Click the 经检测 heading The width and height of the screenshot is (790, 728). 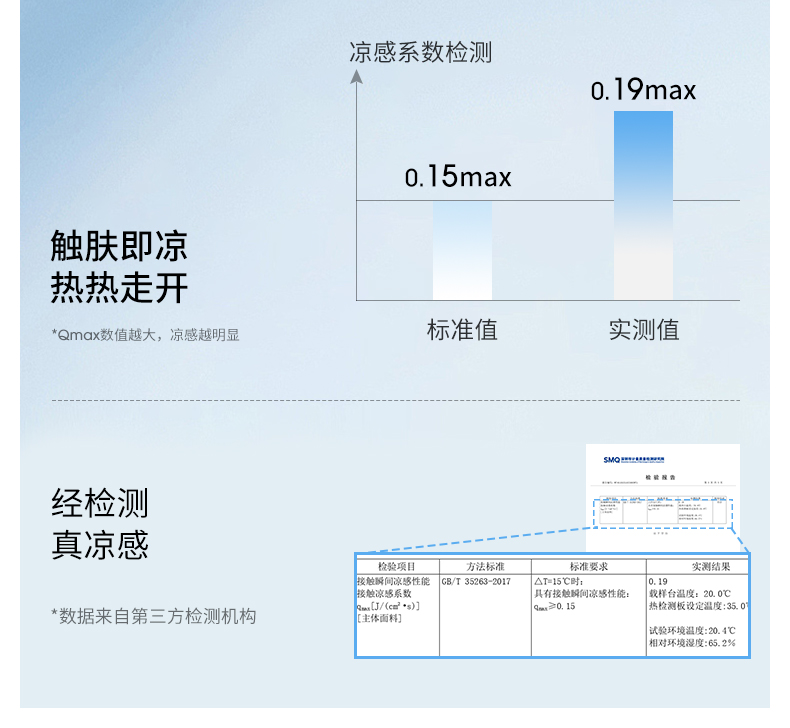[100, 502]
